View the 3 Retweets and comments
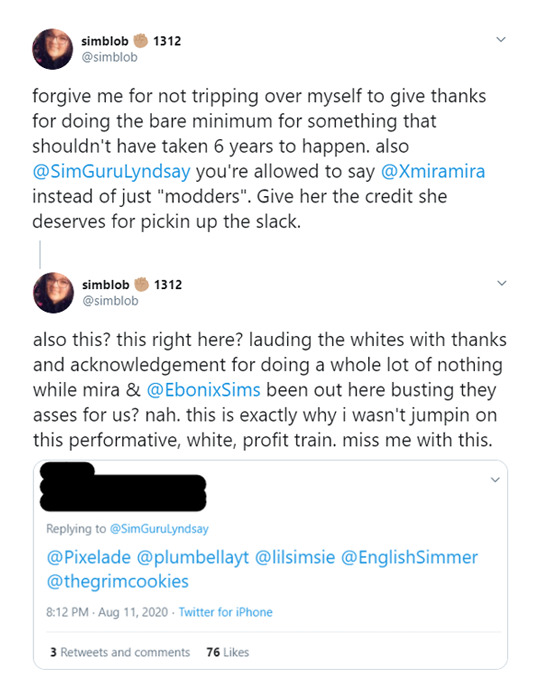Screen dimensions: 540x694 point(120,652)
